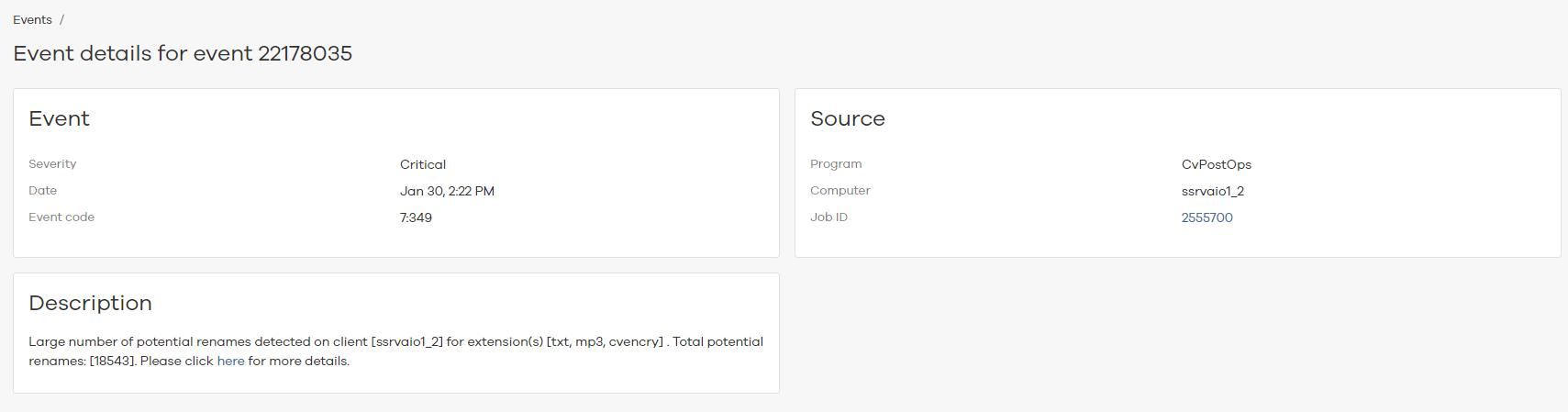
Task: Click the Program label
Action: coord(835,164)
